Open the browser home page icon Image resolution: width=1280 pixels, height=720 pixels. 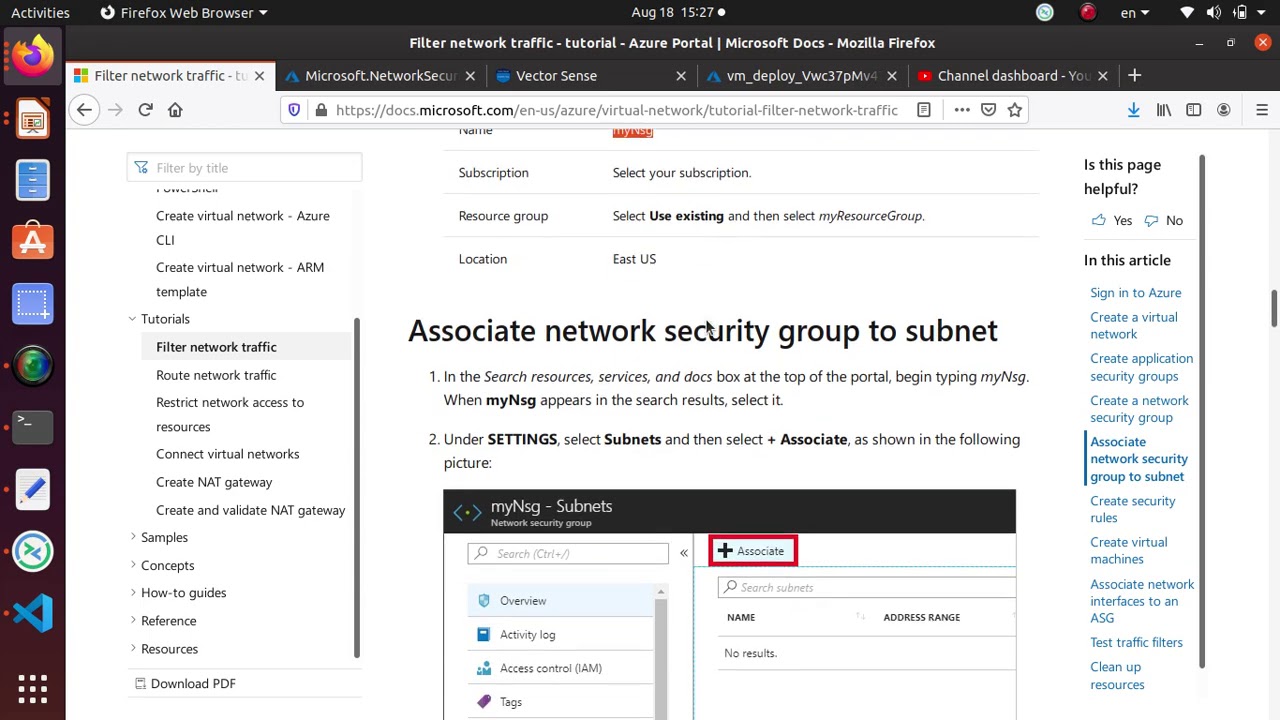point(175,110)
